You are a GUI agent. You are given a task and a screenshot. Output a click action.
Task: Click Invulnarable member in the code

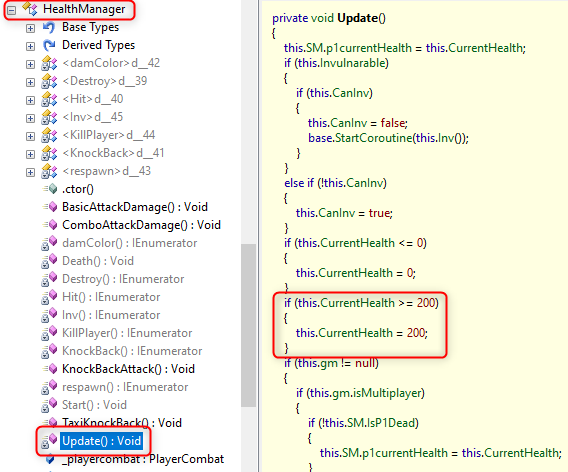pos(352,63)
